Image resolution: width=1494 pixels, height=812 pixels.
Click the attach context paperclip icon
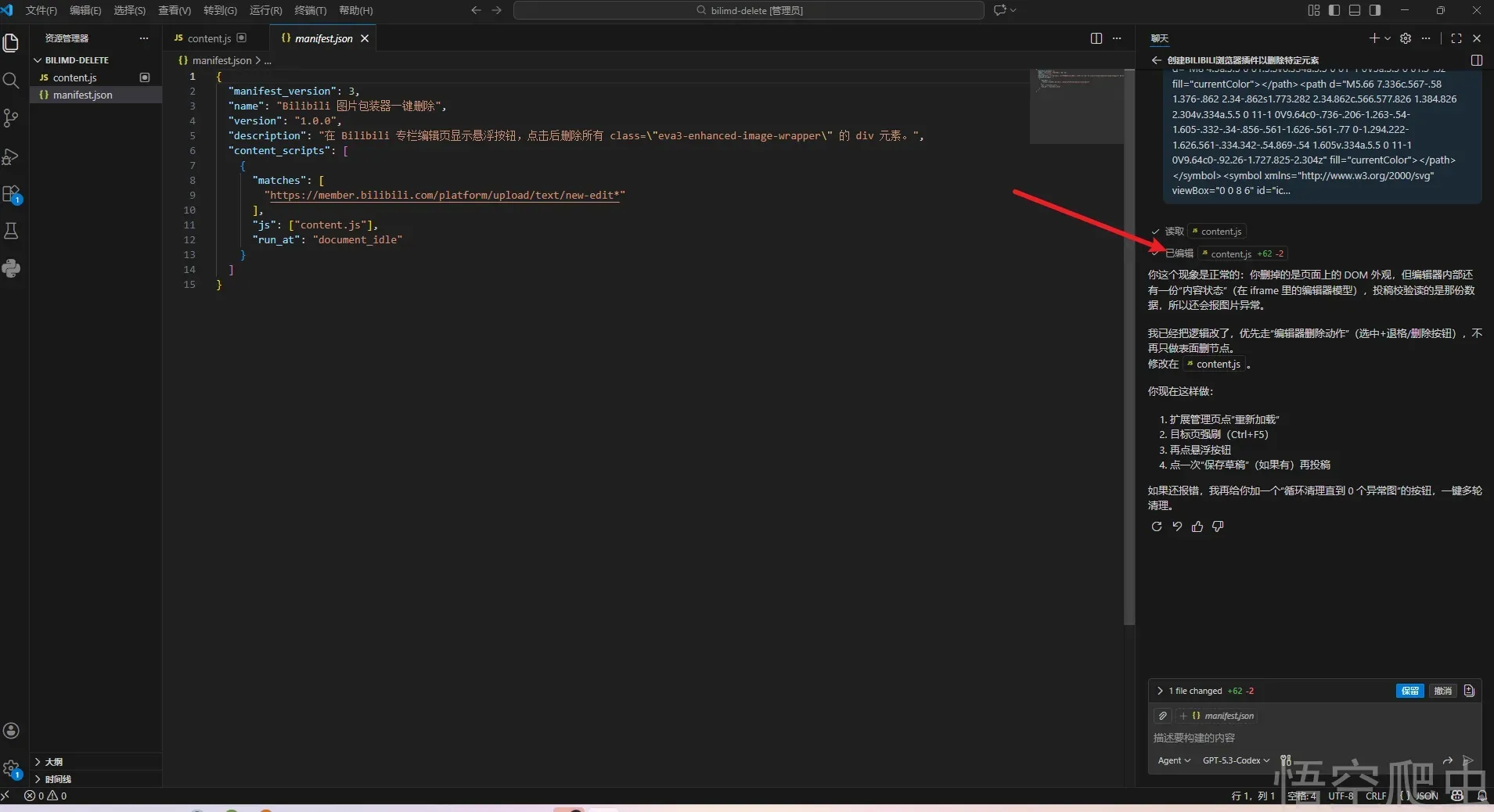point(1163,716)
